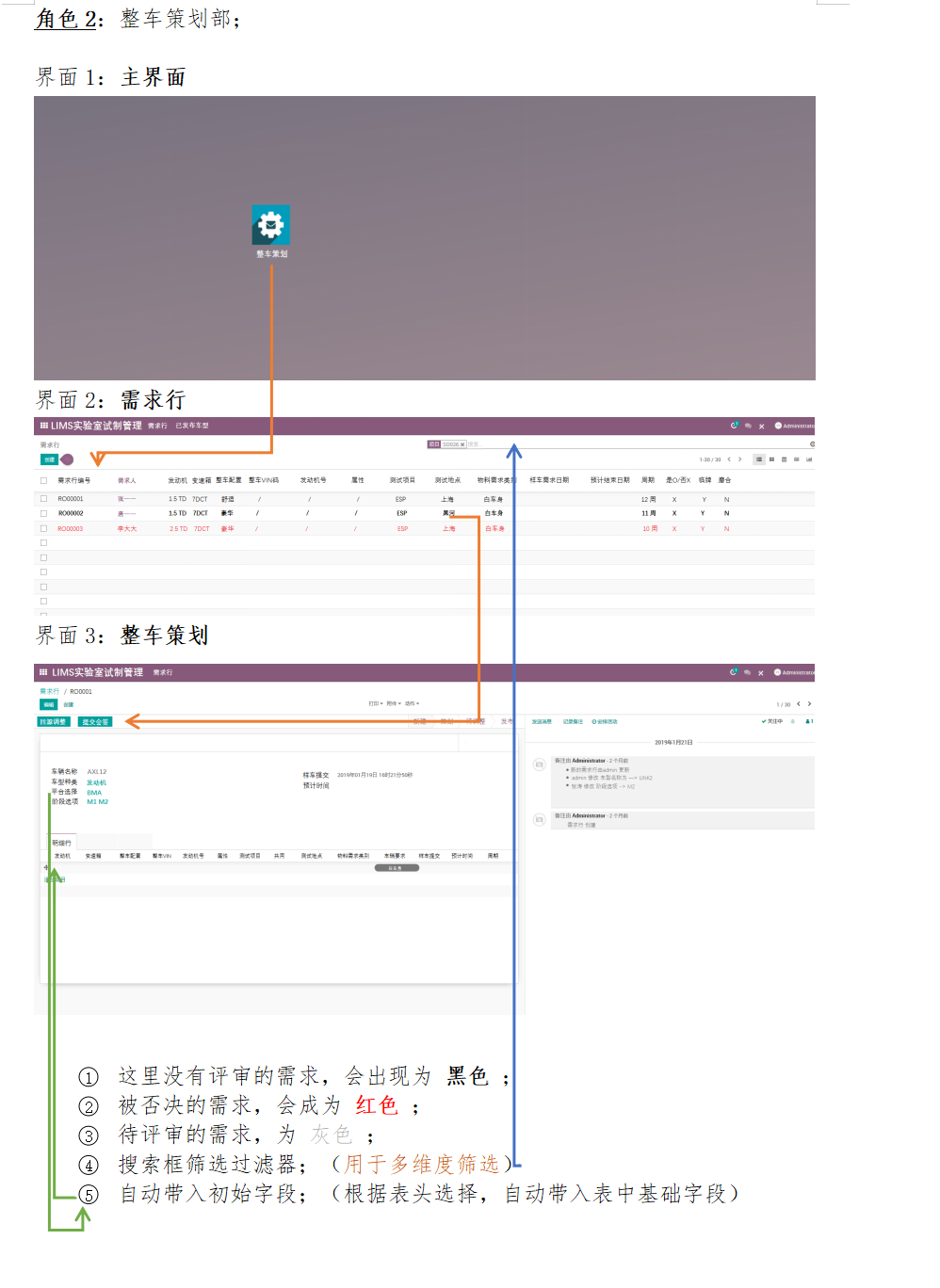Click the apps grid icon in the purple top bar
This screenshot has width=940, height=1288.
[x=44, y=427]
